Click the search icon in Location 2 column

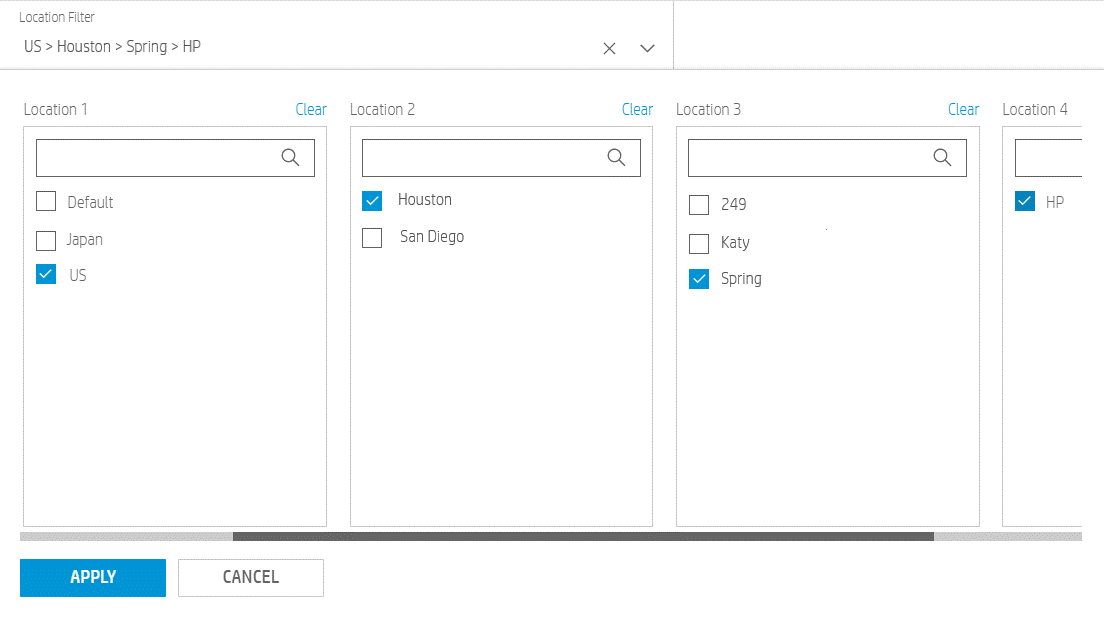617,157
